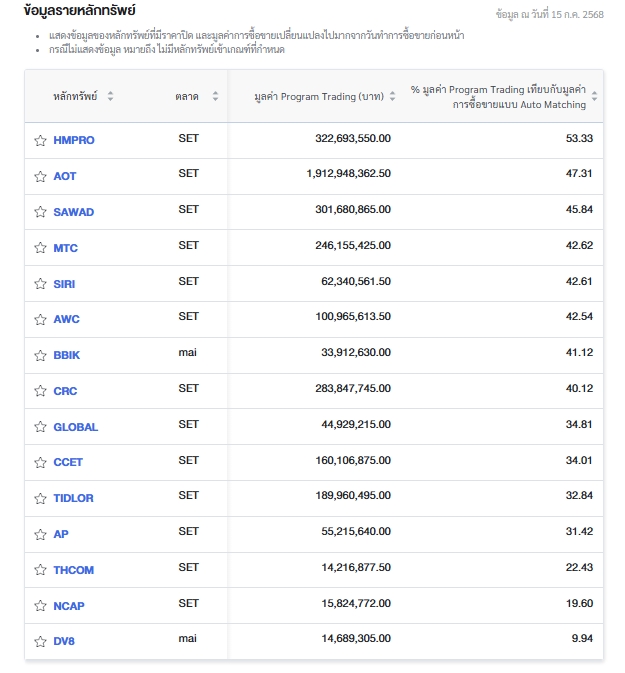Mark SAWAD with the star icon
The width and height of the screenshot is (625, 673).
(40, 212)
